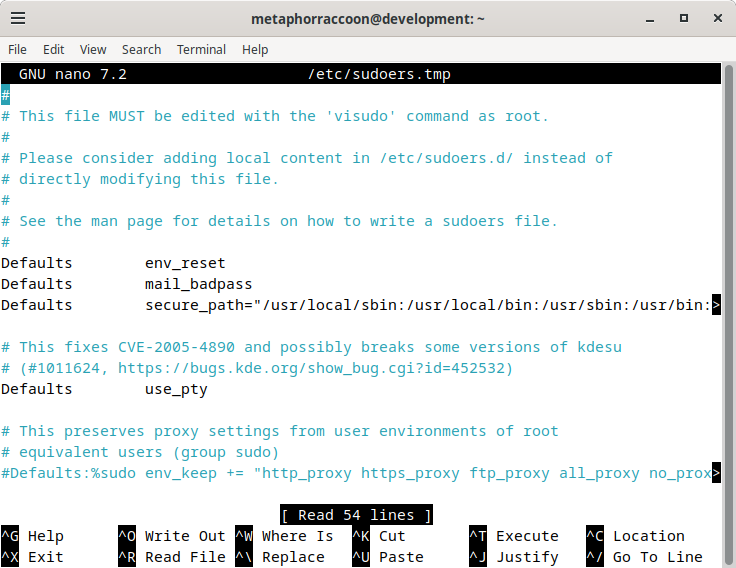Image resolution: width=736 pixels, height=568 pixels.
Task: Click the truncation marker on env_keep line
Action: pyautogui.click(x=716, y=473)
